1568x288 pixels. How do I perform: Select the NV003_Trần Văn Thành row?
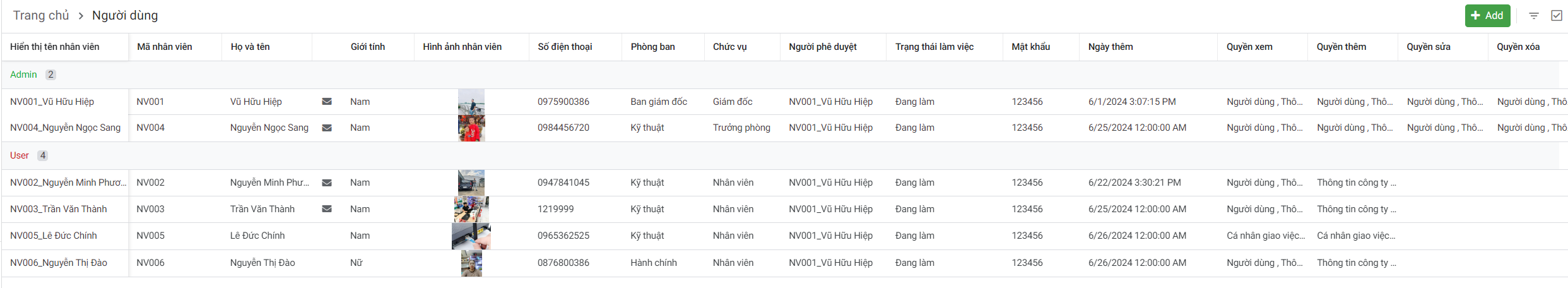59,209
